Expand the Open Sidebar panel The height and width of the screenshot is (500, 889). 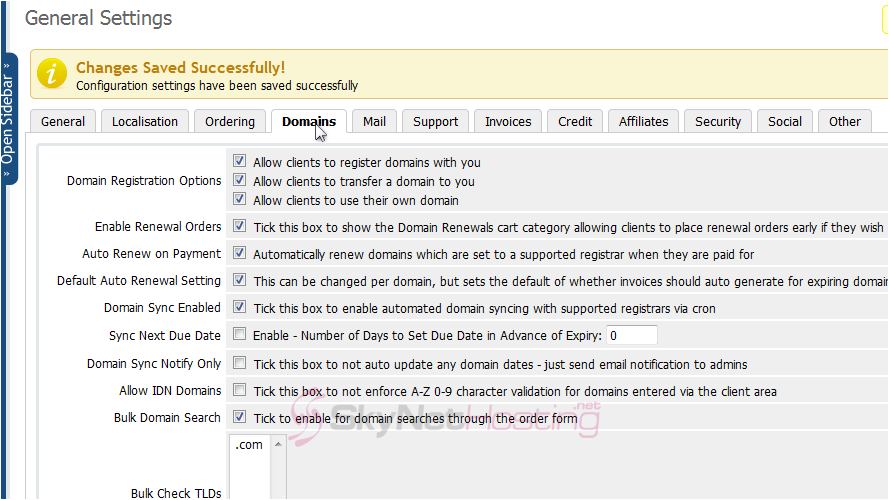[x=8, y=119]
